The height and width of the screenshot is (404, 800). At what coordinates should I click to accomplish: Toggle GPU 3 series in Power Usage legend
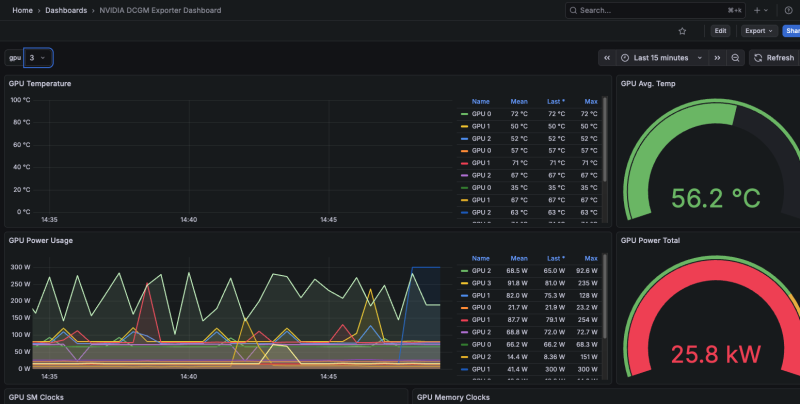point(481,283)
